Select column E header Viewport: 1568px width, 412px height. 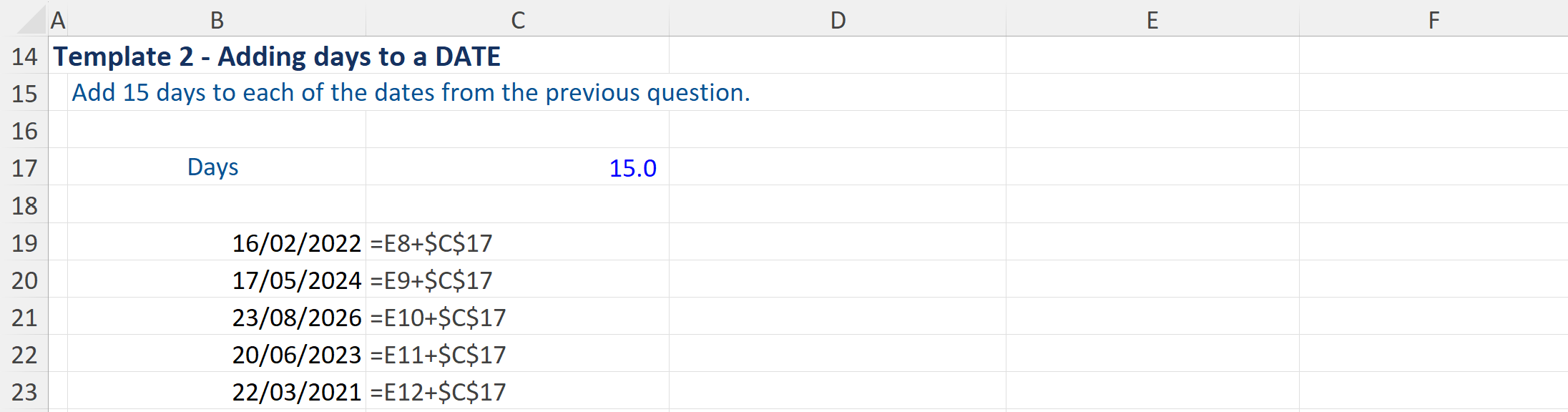[x=1152, y=20]
